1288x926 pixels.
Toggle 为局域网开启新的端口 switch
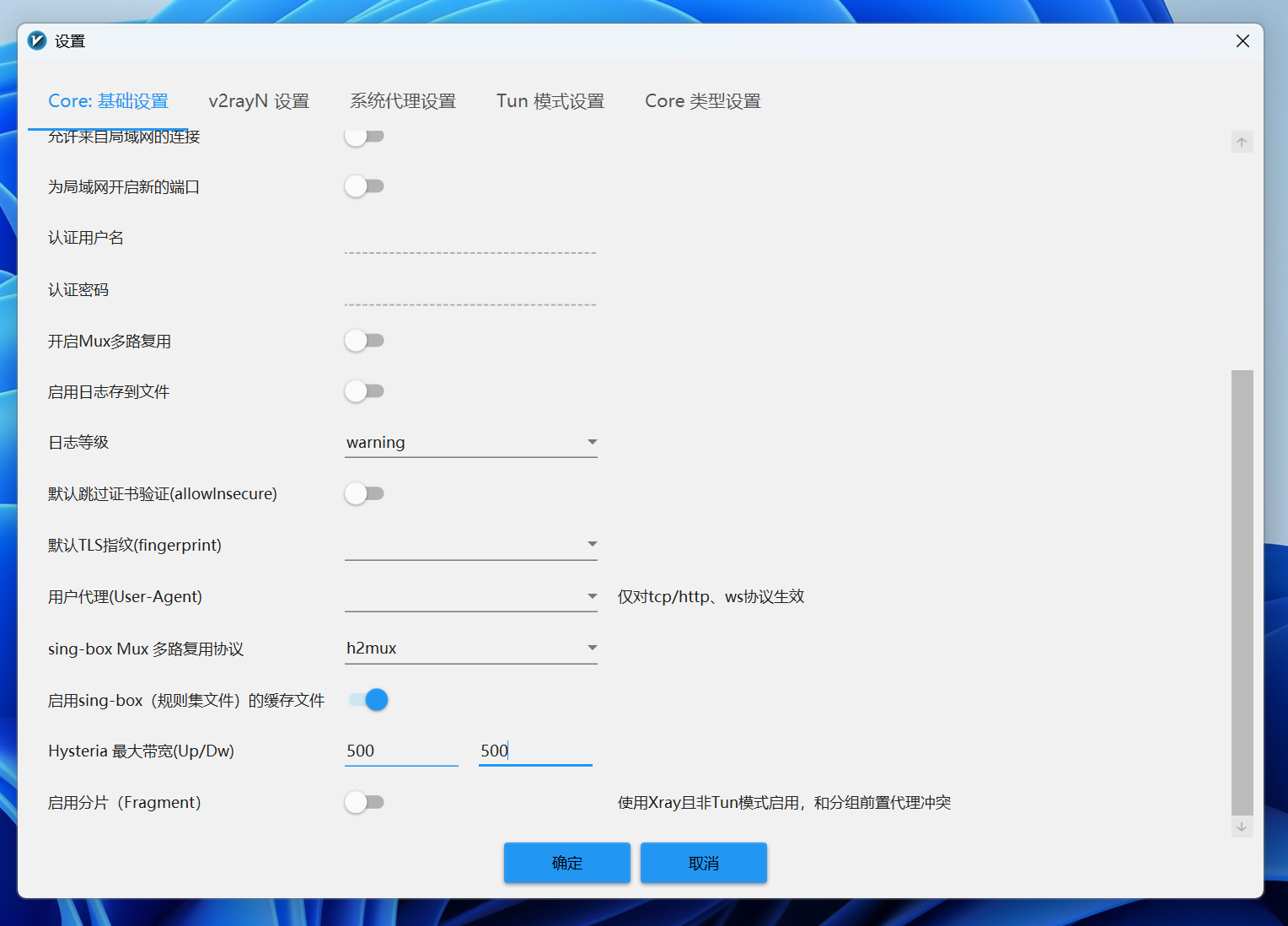(x=364, y=186)
